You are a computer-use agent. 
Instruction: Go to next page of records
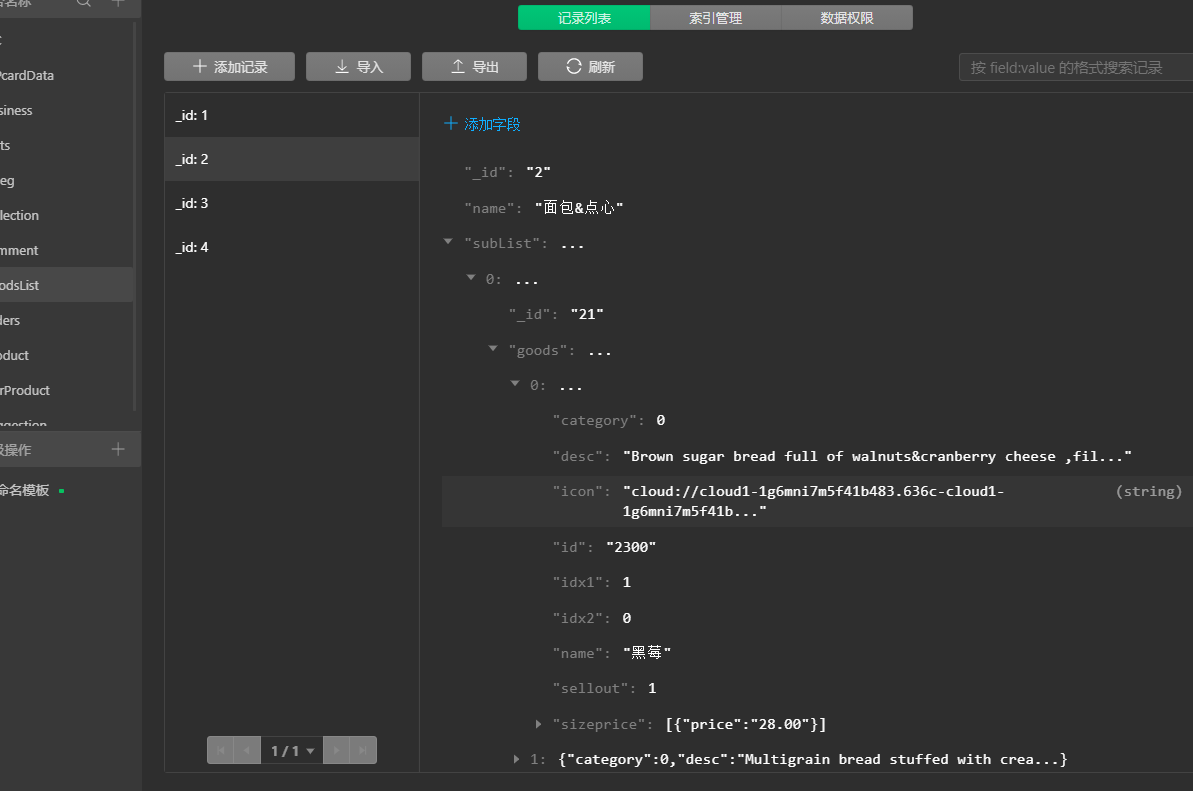[336, 750]
